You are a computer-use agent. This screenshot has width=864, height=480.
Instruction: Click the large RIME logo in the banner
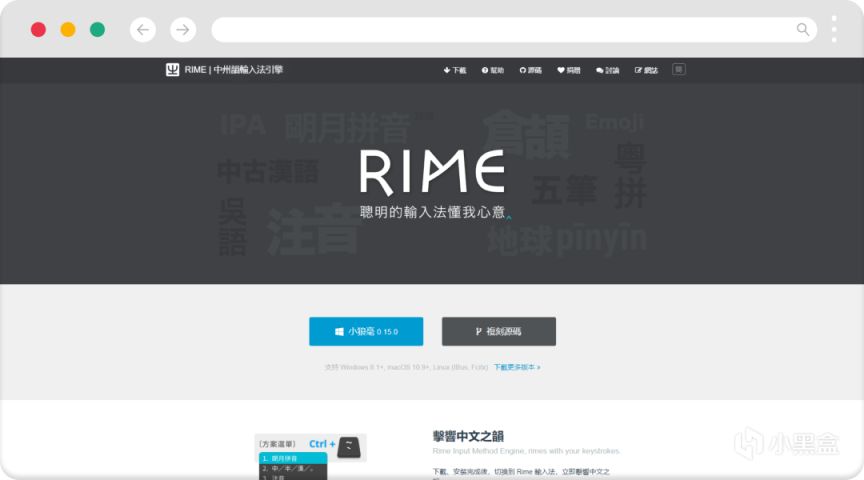point(432,171)
